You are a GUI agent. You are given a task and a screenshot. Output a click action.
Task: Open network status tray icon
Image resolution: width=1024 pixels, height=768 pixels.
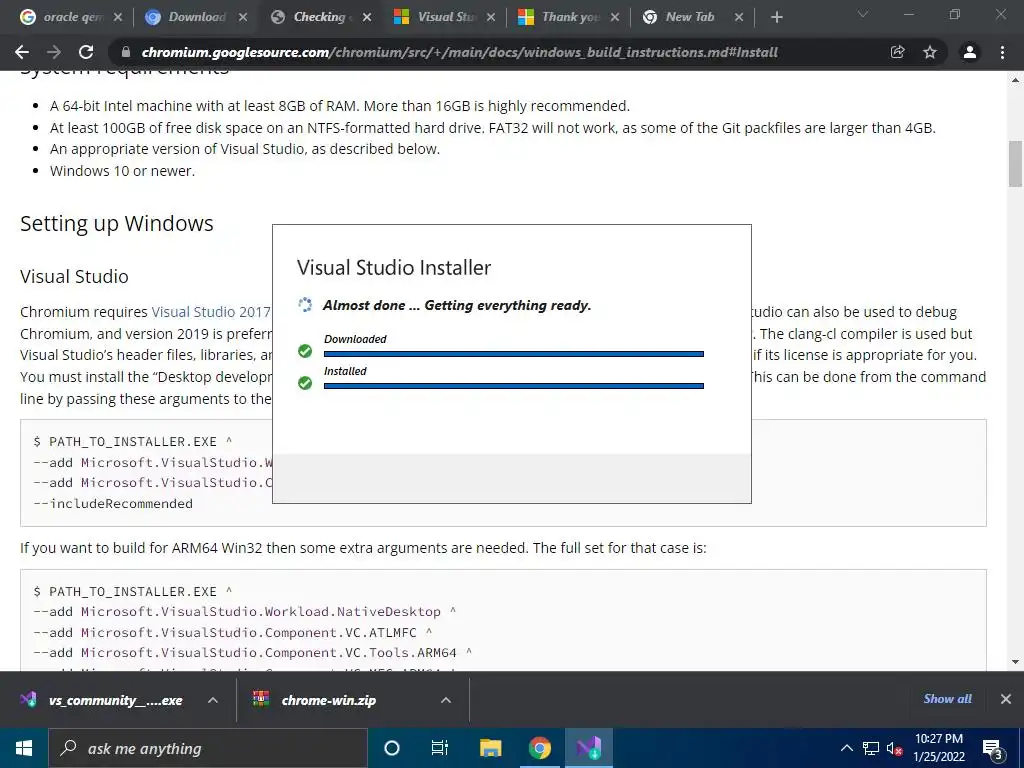(871, 748)
